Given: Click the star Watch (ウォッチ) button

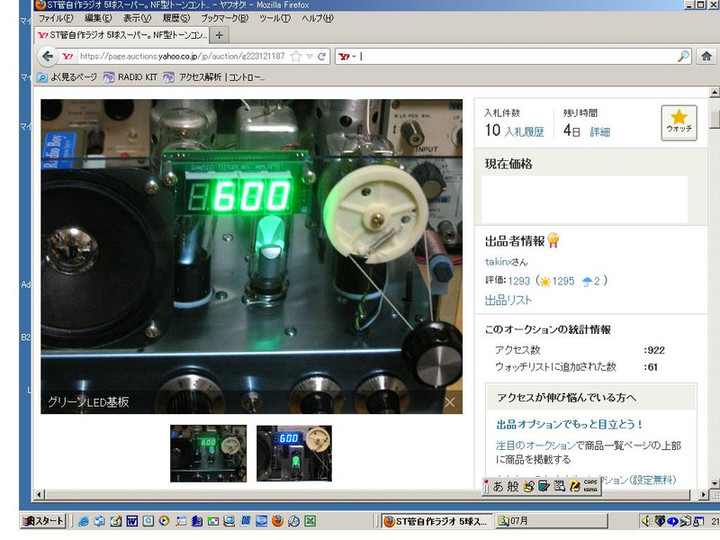Looking at the screenshot, I should [679, 122].
